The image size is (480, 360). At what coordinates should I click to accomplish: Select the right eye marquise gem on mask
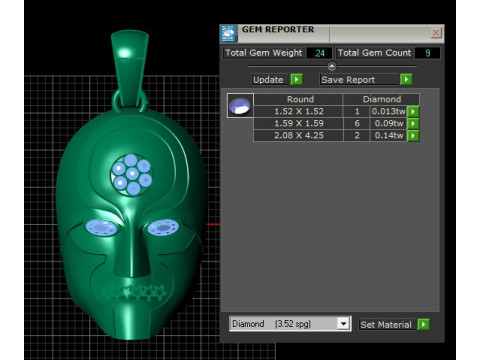163,228
